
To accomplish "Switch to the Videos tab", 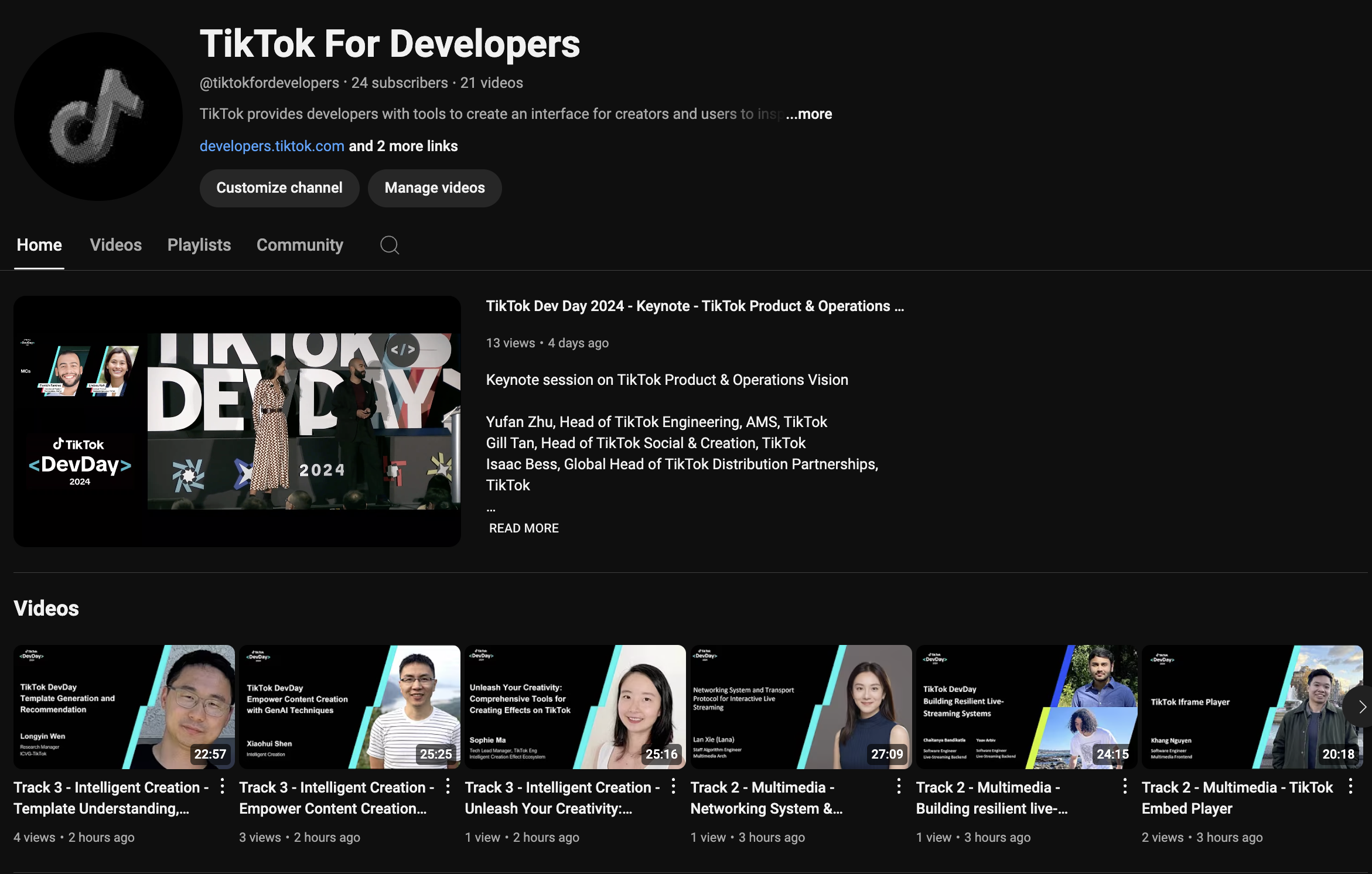I will click(115, 245).
